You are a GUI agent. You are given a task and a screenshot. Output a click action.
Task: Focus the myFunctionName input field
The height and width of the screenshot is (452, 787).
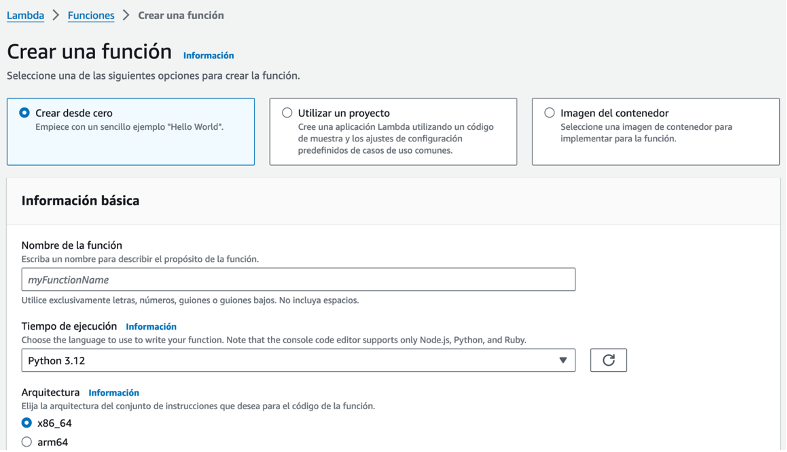[298, 279]
